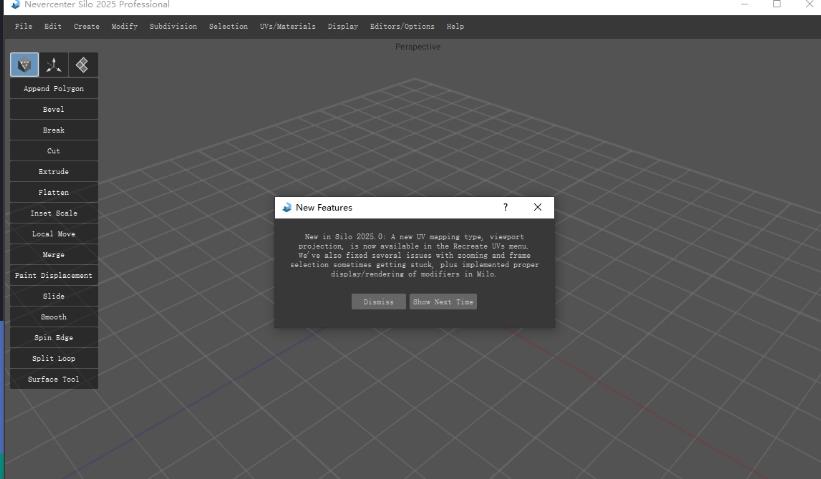Select the polygon tools cube icon tab
Screen dimensions: 821x479
24,65
